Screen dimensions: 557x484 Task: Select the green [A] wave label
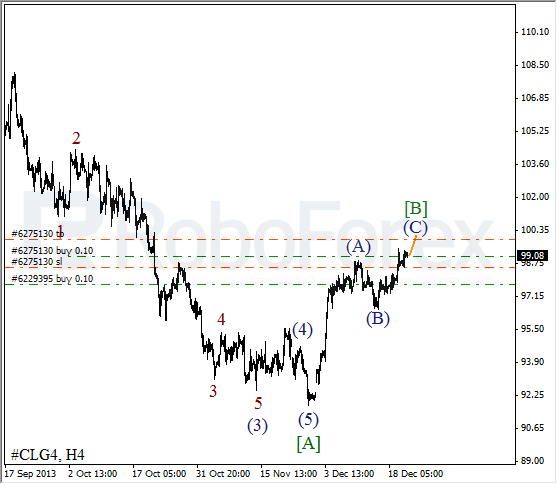[308, 444]
